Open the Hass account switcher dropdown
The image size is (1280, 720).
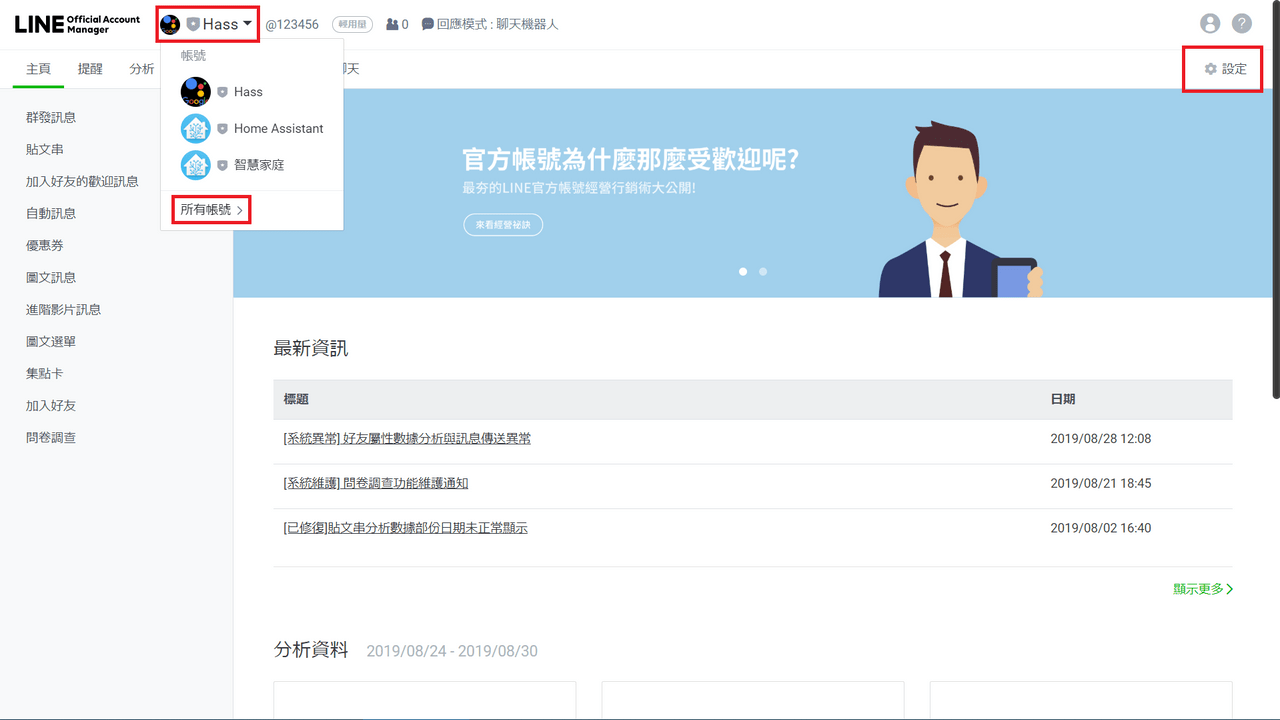click(207, 24)
